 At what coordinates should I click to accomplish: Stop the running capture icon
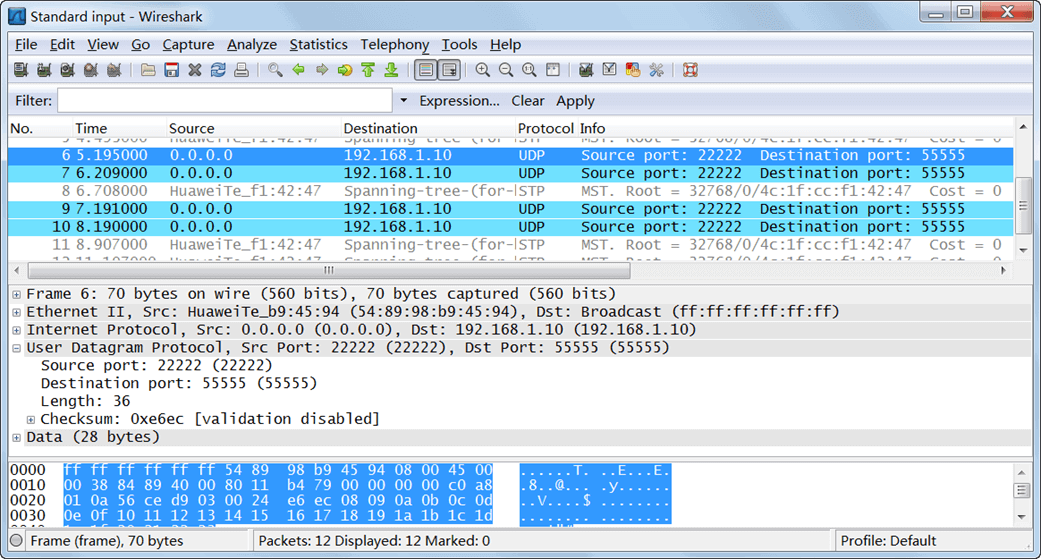(x=90, y=70)
